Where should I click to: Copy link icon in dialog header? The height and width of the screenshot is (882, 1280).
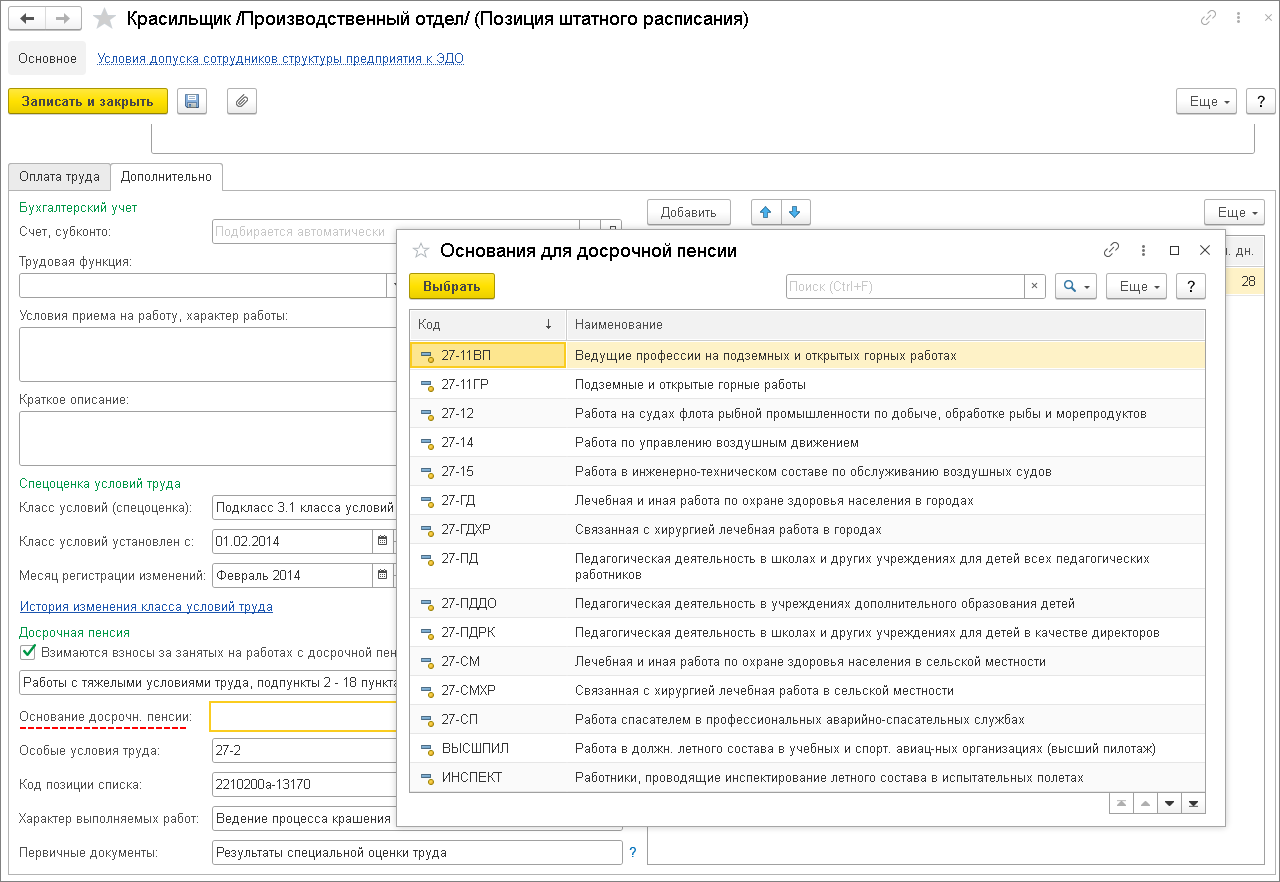[x=1111, y=250]
